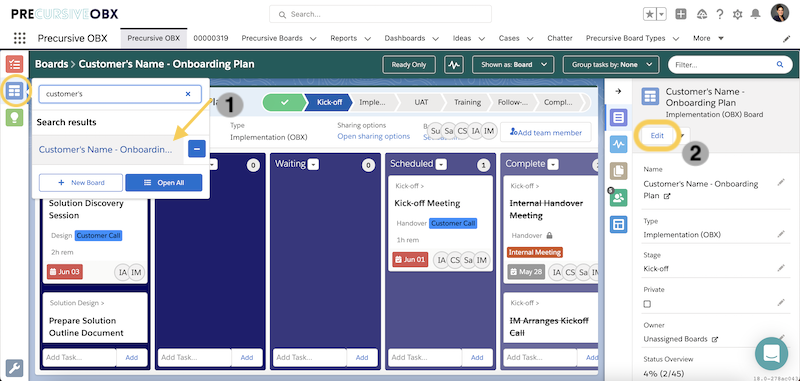Open the chat bubble widget
Viewport: 800px width, 381px height.
pyautogui.click(x=772, y=353)
